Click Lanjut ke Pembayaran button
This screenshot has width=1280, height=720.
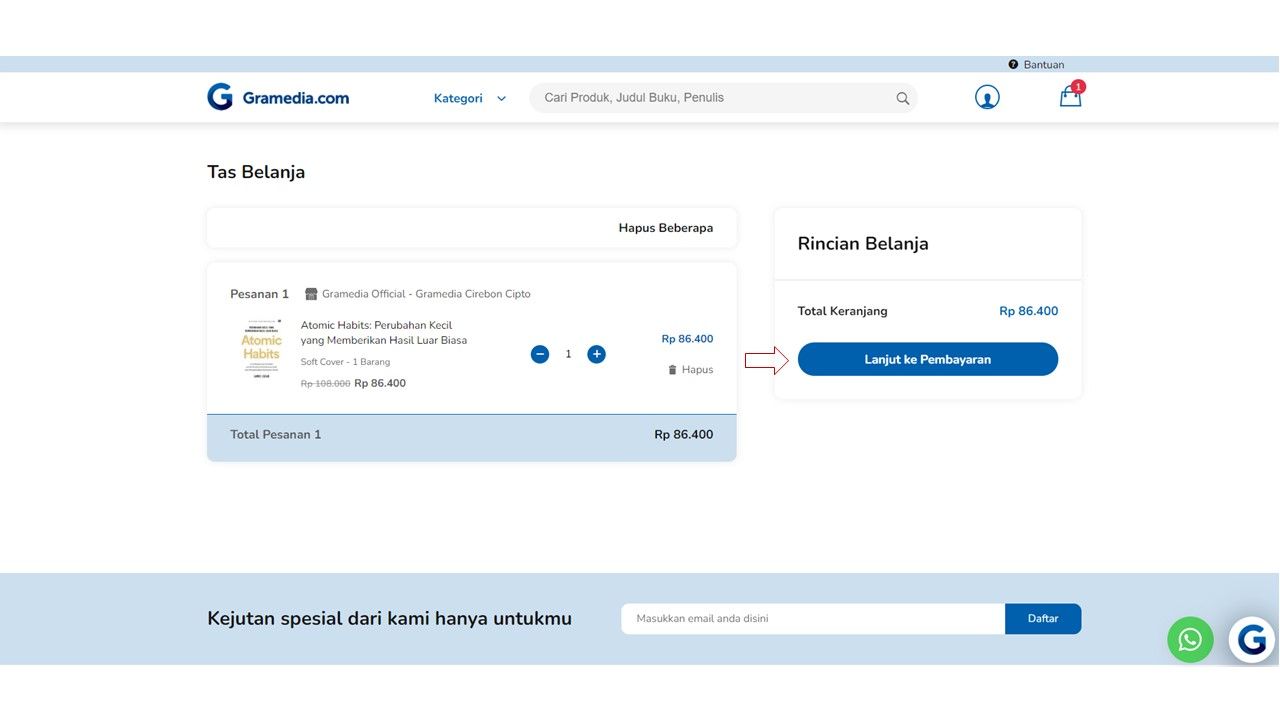[x=928, y=359]
